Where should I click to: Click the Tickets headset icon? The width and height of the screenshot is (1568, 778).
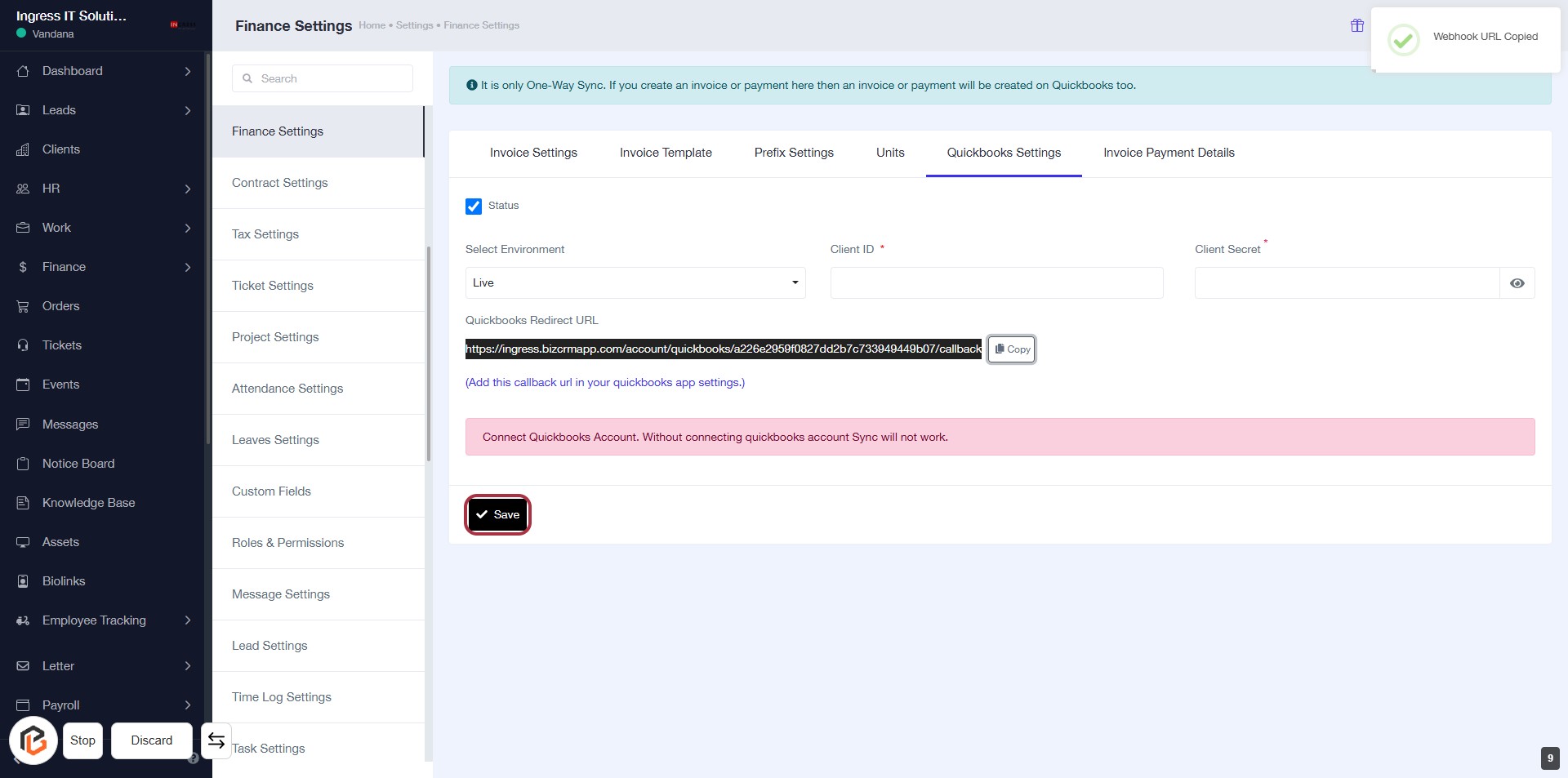(23, 345)
